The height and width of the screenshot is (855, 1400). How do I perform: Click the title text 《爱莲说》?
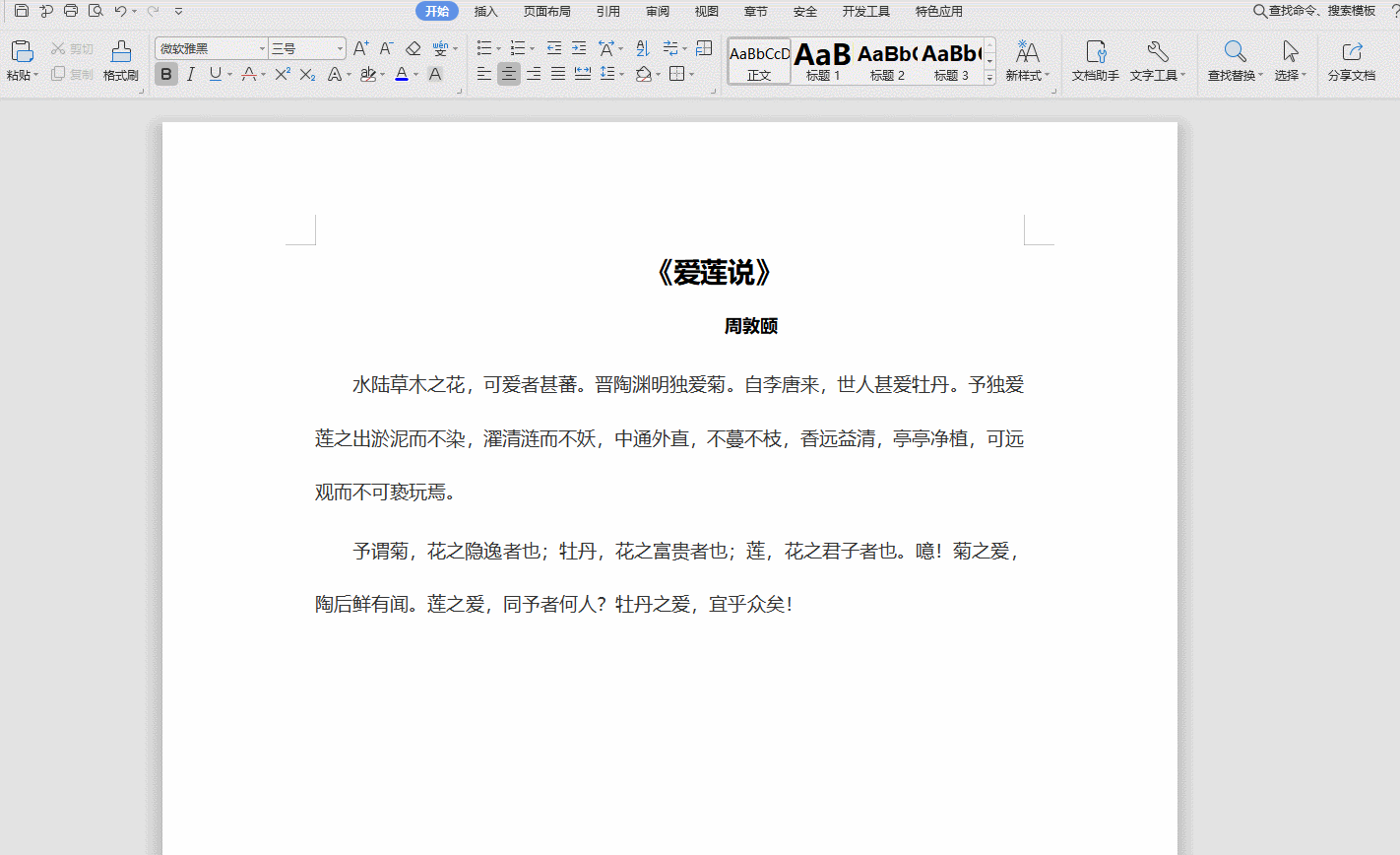click(x=712, y=273)
